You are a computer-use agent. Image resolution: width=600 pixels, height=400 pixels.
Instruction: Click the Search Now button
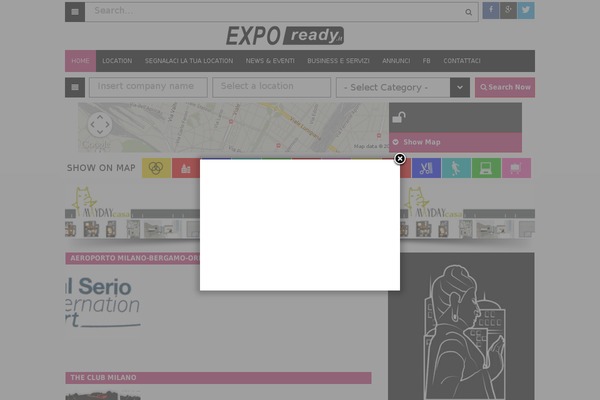[x=505, y=87]
